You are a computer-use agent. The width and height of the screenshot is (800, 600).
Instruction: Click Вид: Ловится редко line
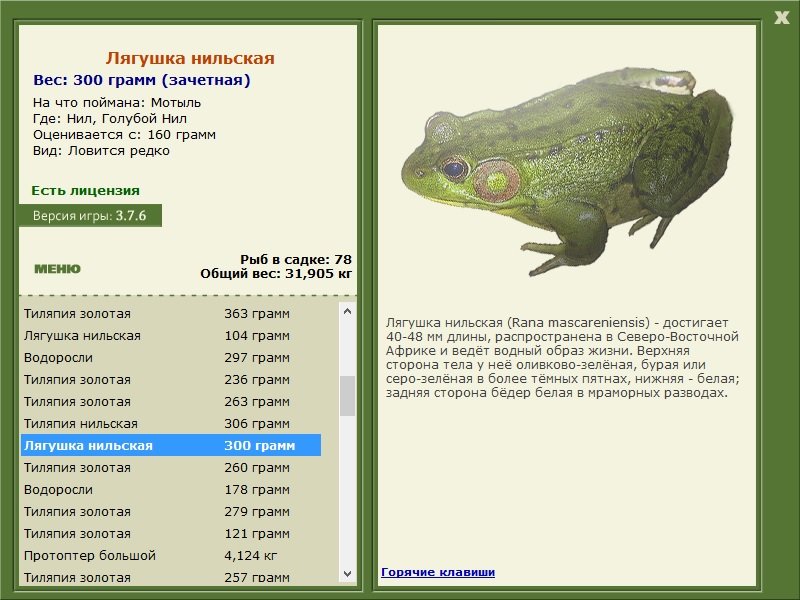pos(102,151)
